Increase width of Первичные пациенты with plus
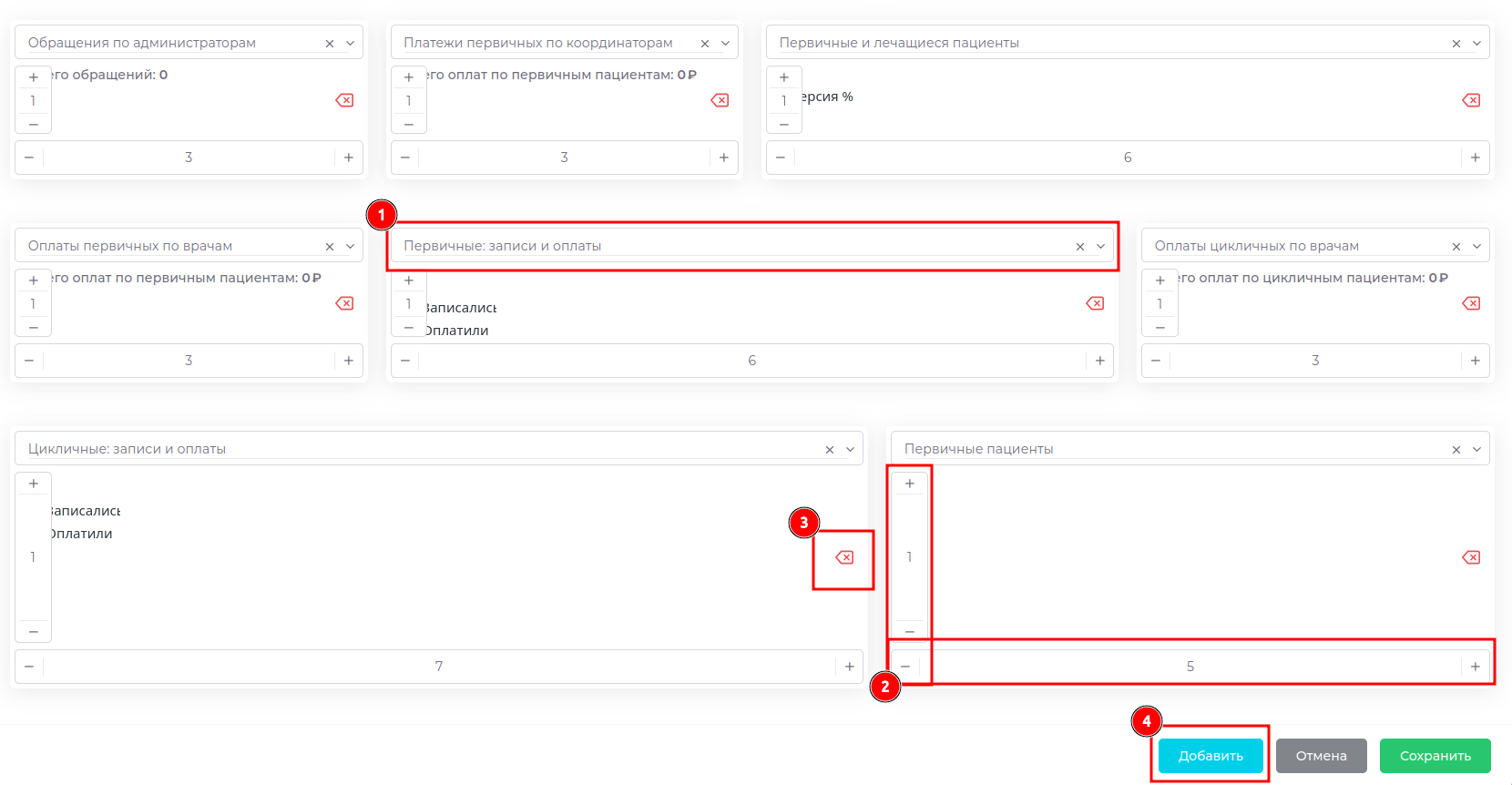 point(1476,666)
